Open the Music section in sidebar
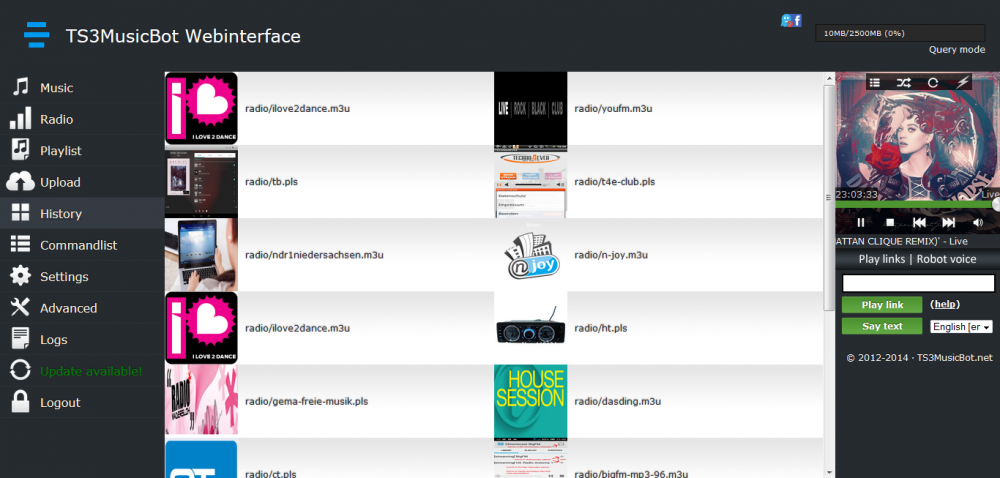Image resolution: width=1000 pixels, height=478 pixels. click(82, 88)
